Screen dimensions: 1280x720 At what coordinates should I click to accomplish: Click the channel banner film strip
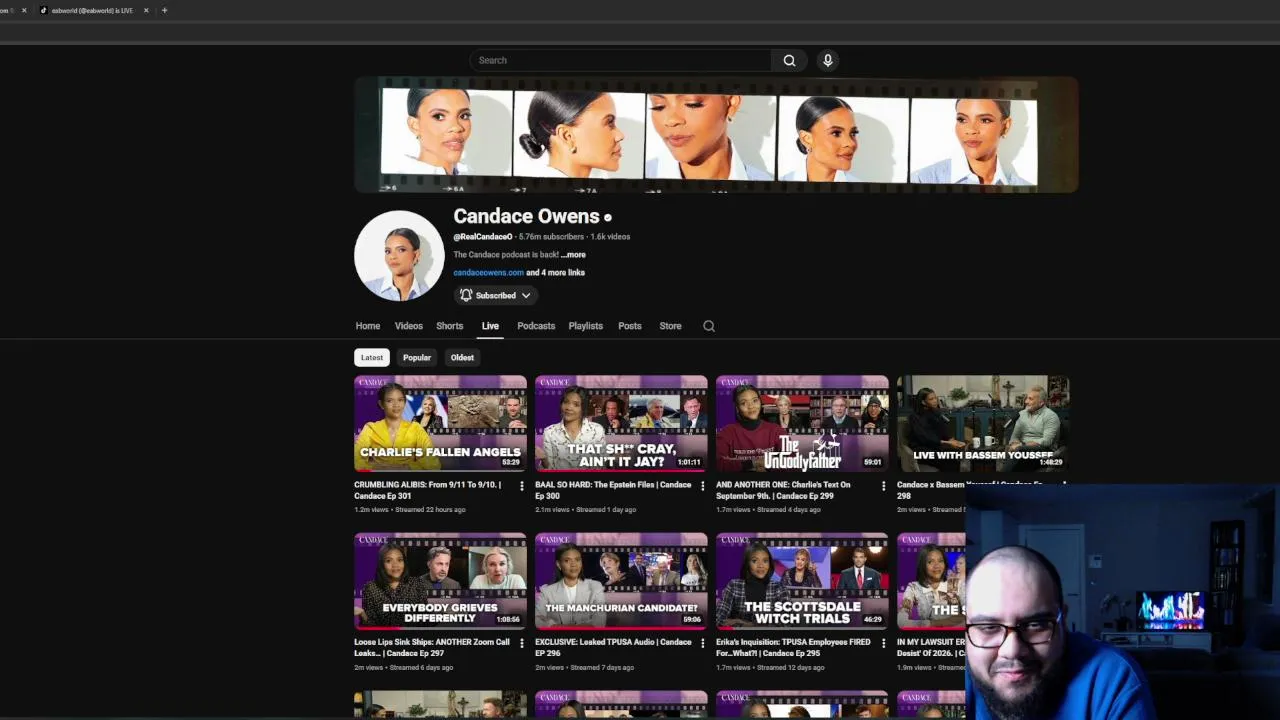click(716, 135)
